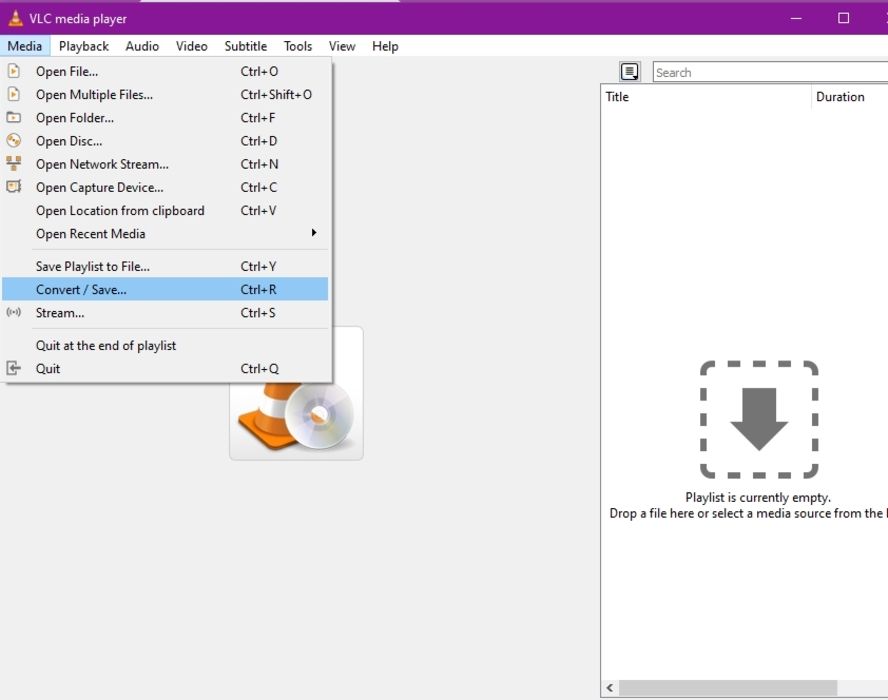This screenshot has height=700, width=888.
Task: Open the Video menu
Action: (191, 46)
